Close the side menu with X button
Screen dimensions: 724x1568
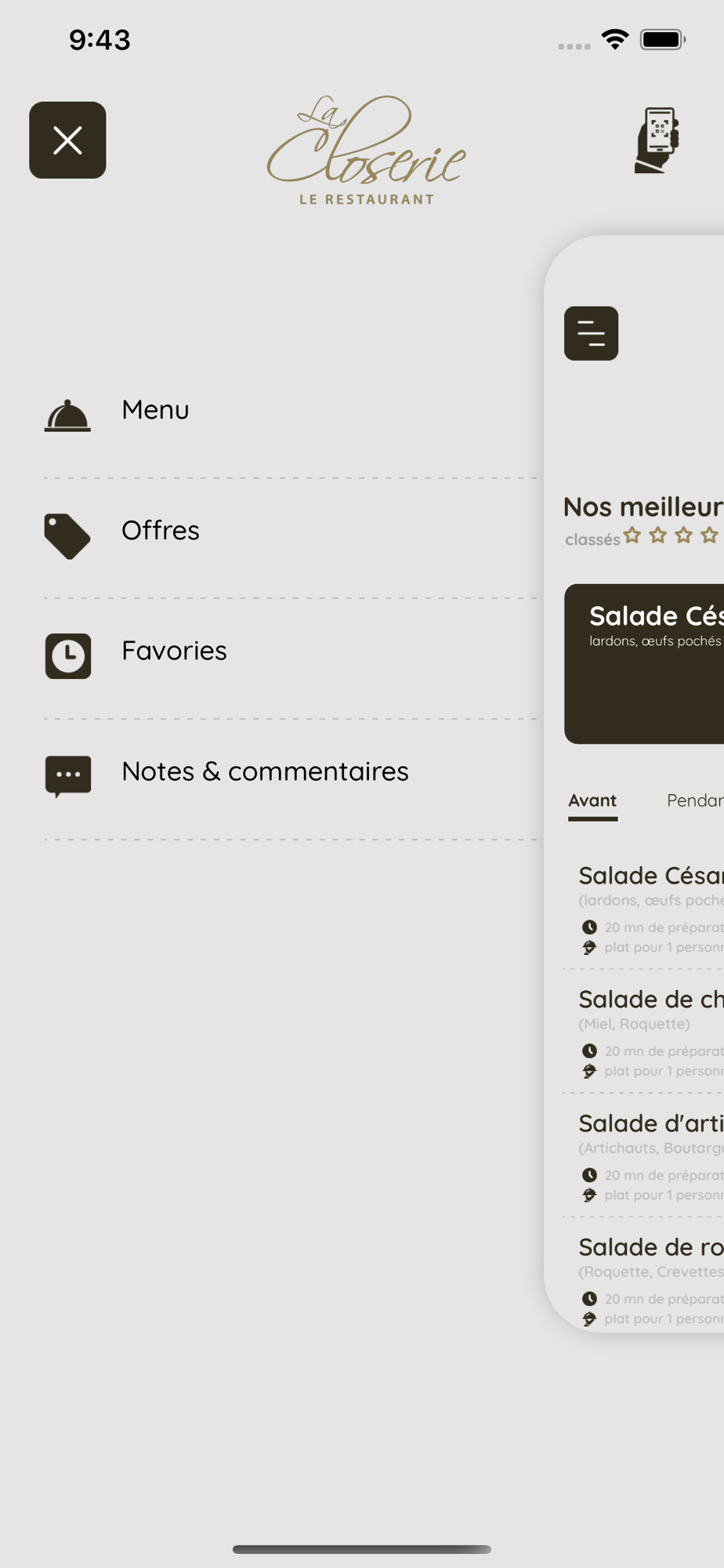click(x=67, y=140)
